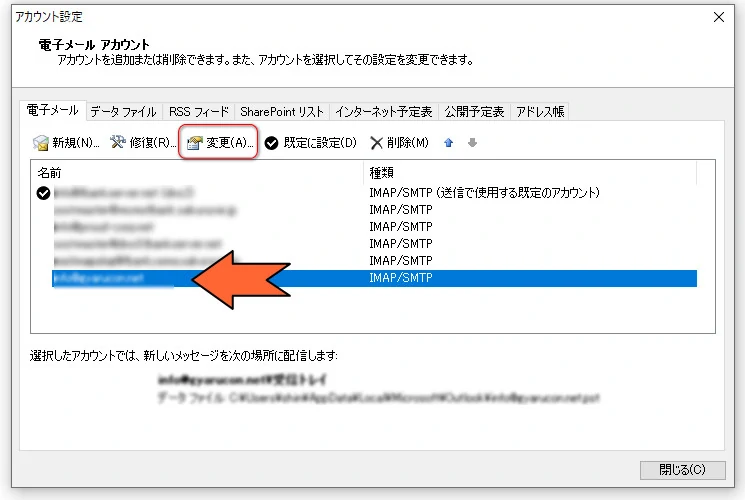Viewport: 745px width, 500px height.
Task: Open the インターネット予定表 tab
Action: click(384, 112)
